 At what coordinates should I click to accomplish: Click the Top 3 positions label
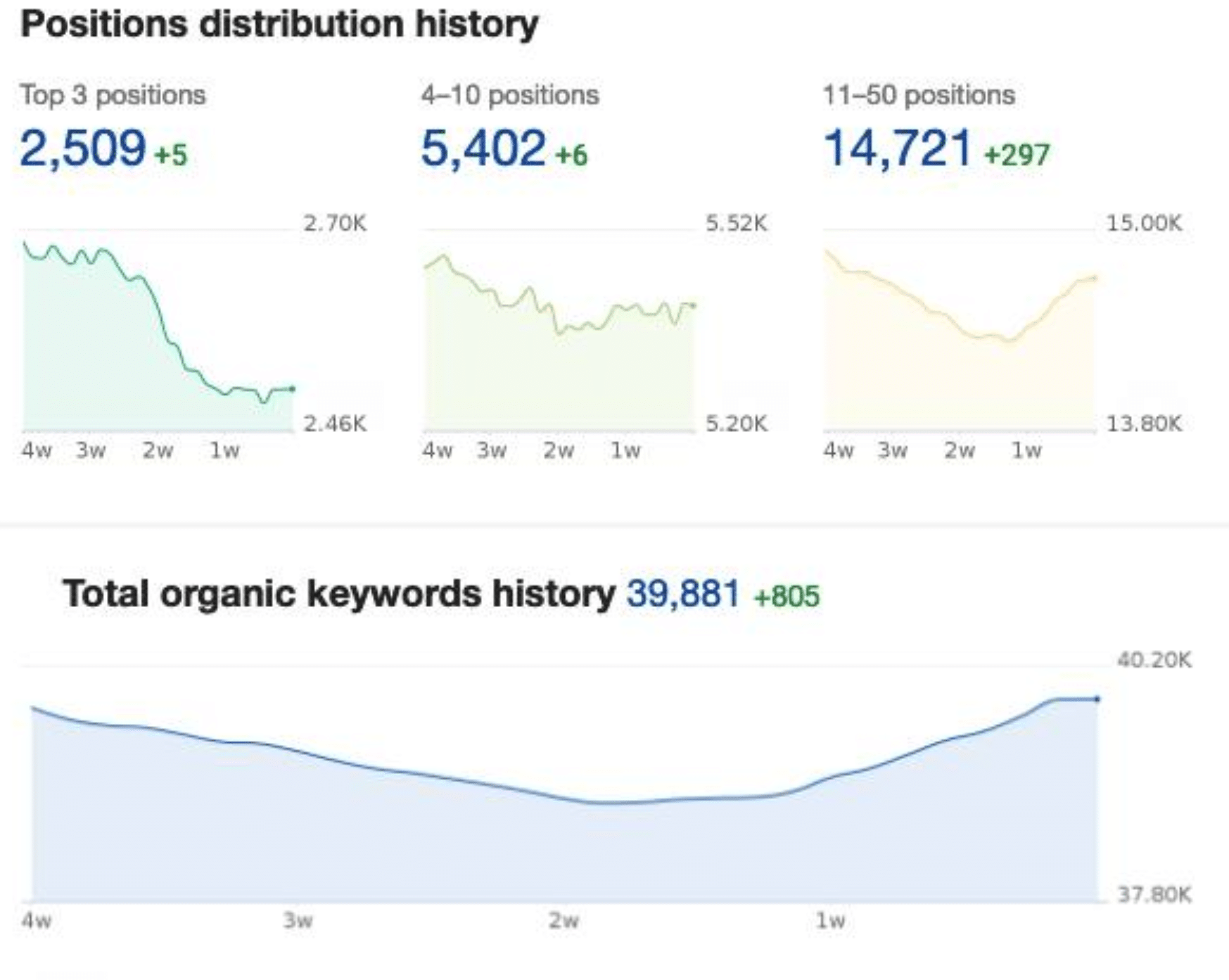113,95
